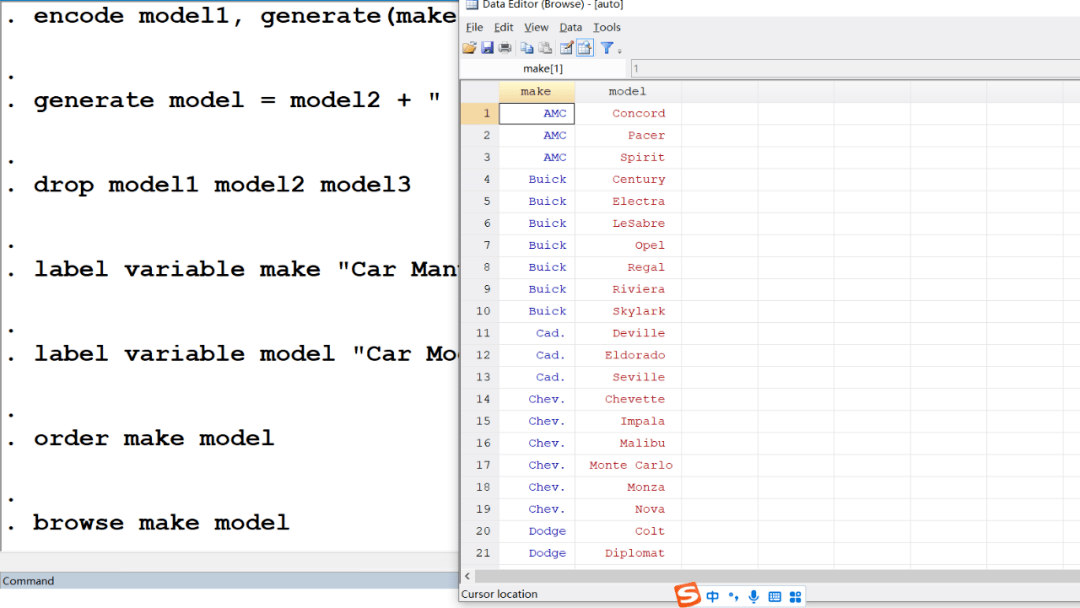Select row number 1 header

[480, 113]
